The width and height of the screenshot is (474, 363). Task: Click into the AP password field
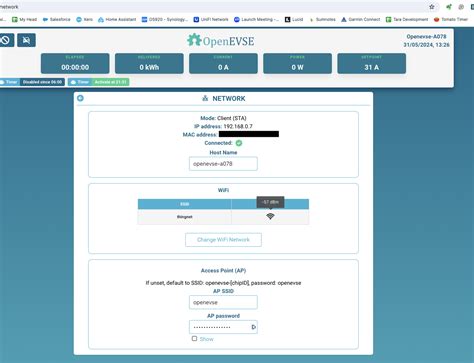(x=223, y=327)
